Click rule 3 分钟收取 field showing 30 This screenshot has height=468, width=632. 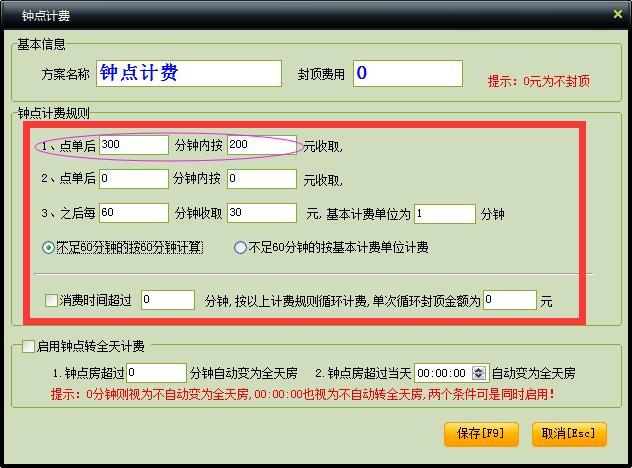click(262, 212)
